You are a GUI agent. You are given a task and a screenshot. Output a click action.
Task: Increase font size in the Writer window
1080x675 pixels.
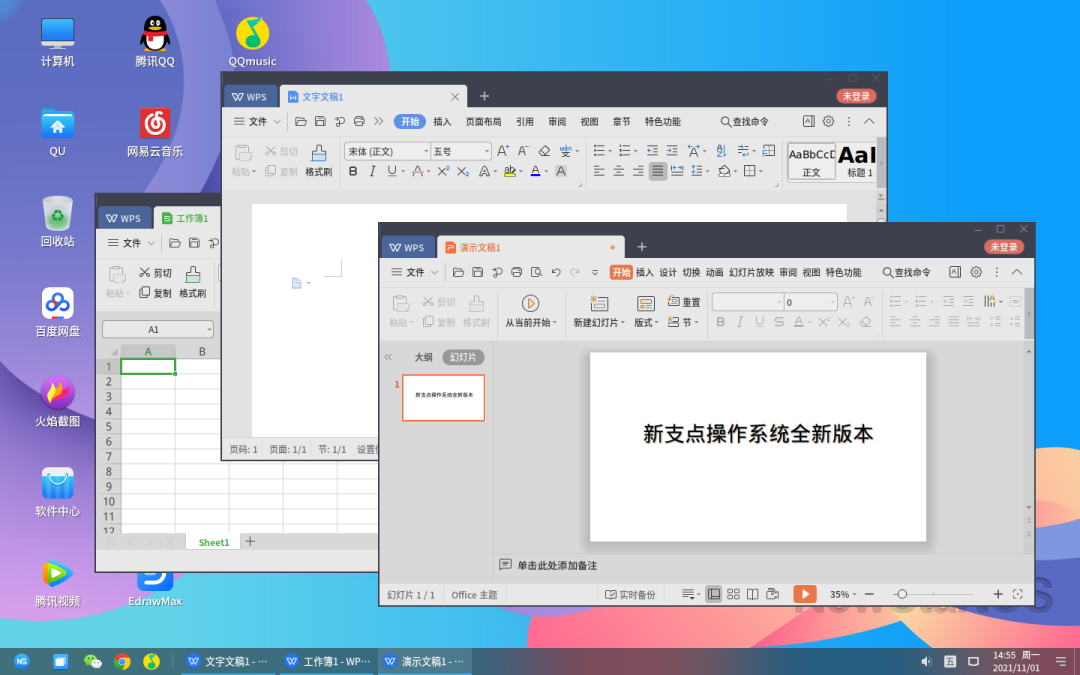point(503,151)
